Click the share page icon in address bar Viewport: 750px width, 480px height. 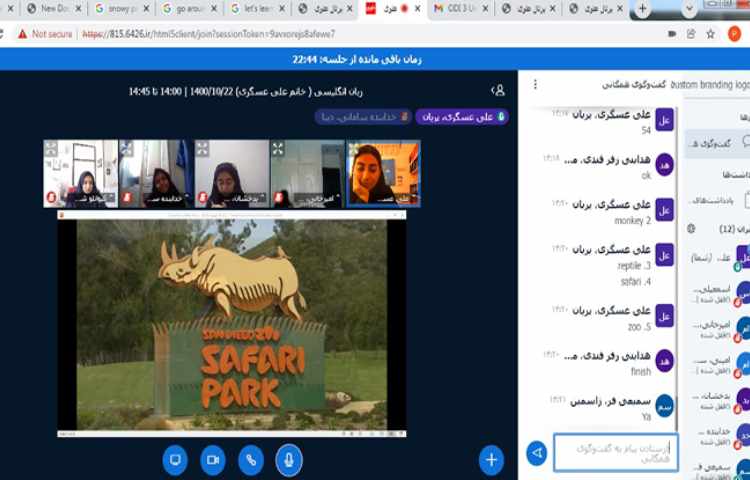click(x=691, y=34)
